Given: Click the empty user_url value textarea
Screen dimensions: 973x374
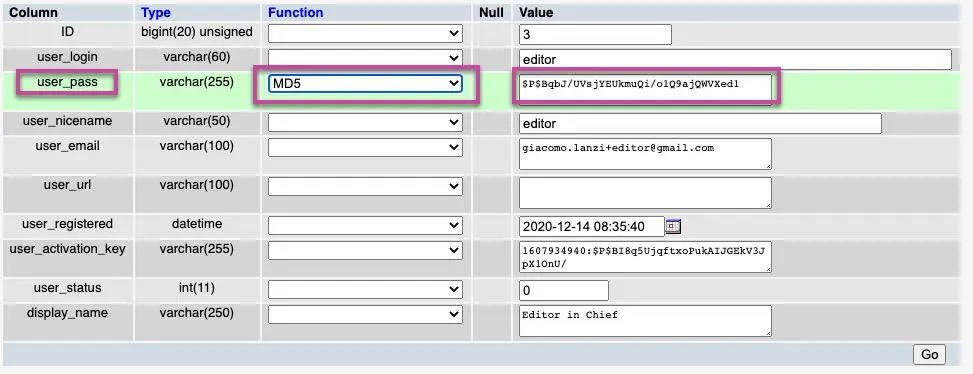Looking at the screenshot, I should [645, 193].
